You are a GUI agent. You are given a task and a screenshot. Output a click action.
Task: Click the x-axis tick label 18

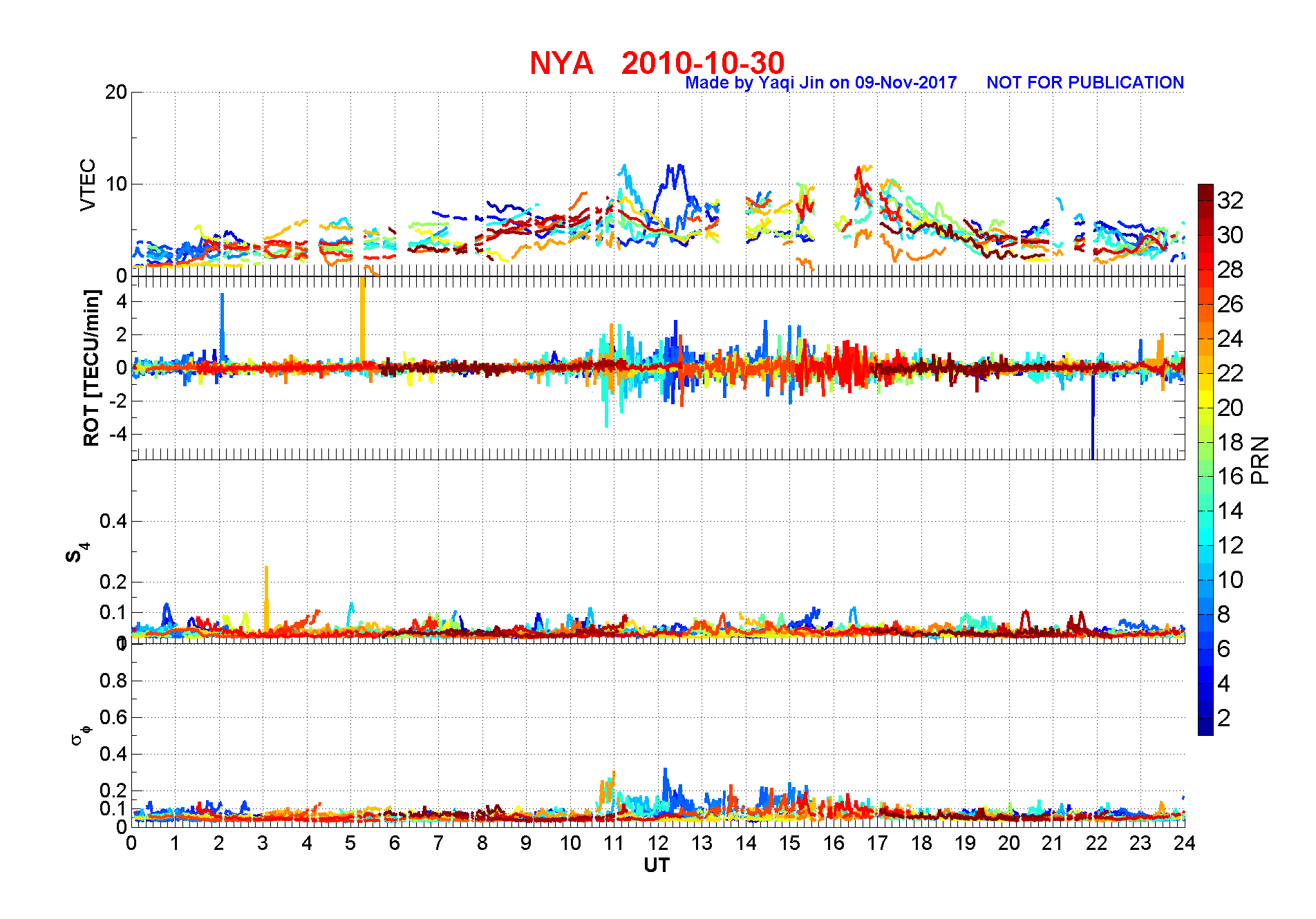921,843
